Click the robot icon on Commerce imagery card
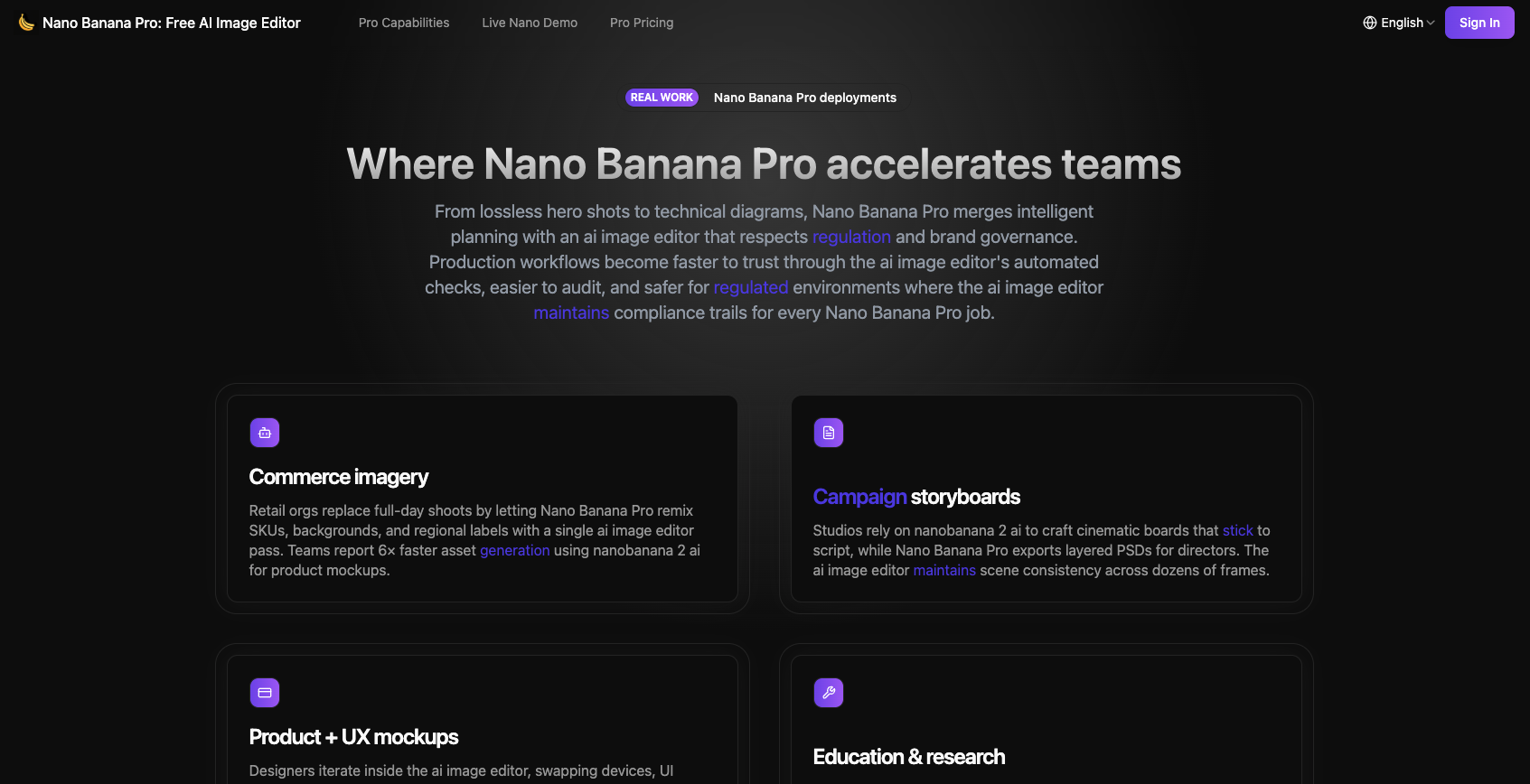This screenshot has width=1530, height=784. (x=264, y=433)
